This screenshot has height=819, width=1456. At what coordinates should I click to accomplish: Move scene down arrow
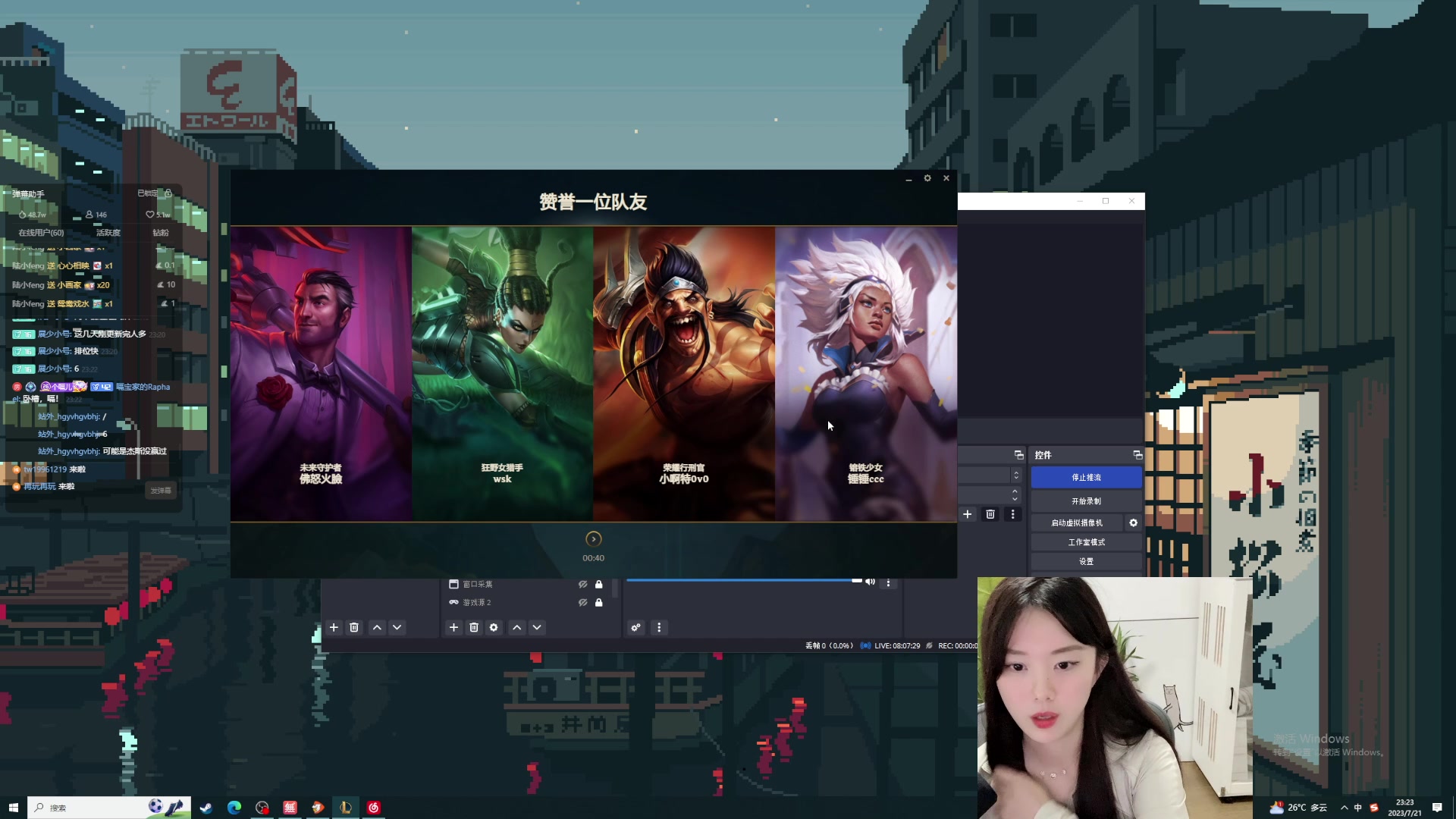click(x=397, y=627)
